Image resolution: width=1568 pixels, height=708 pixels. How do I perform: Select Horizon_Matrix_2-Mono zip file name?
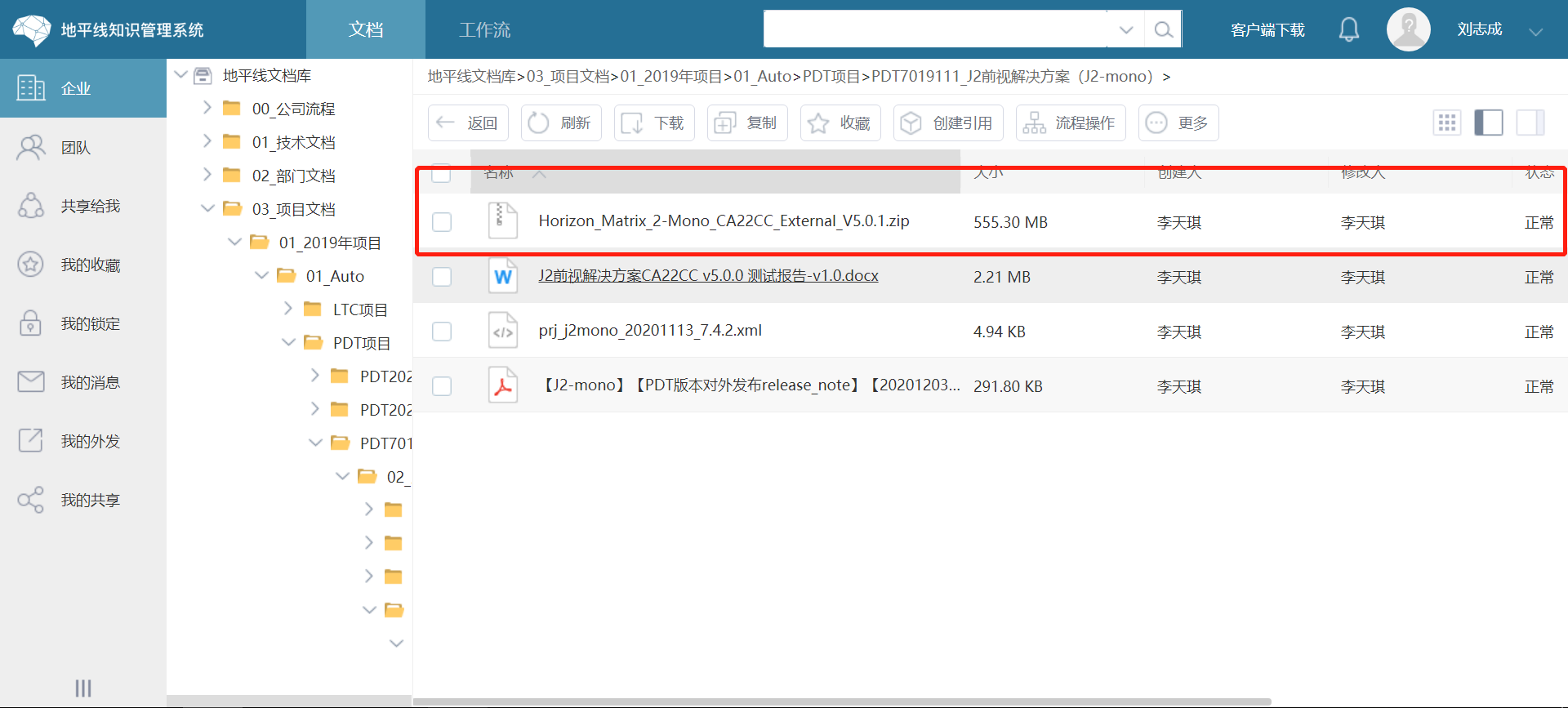click(724, 221)
